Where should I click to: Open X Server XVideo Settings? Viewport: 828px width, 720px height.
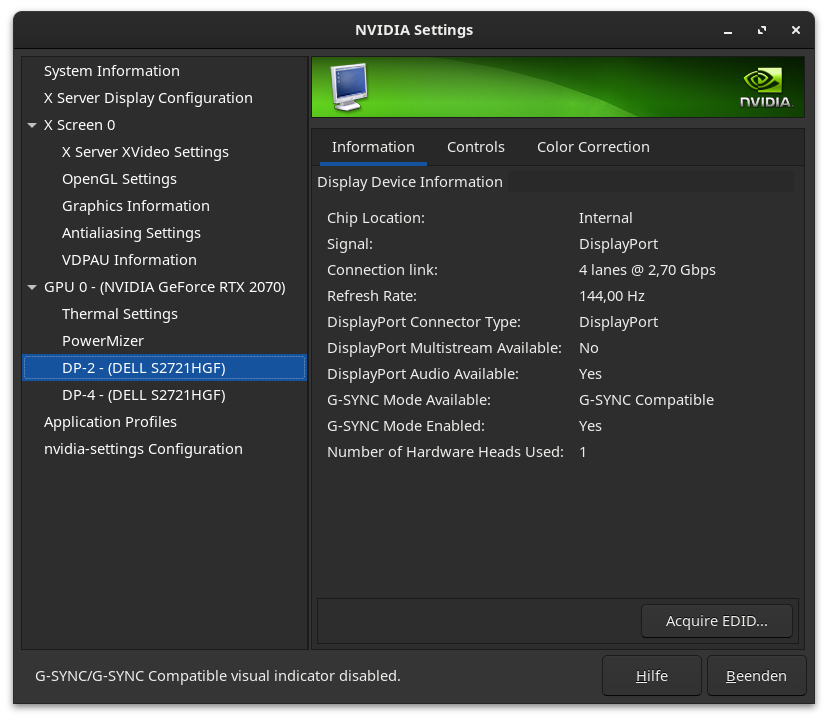pyautogui.click(x=145, y=152)
